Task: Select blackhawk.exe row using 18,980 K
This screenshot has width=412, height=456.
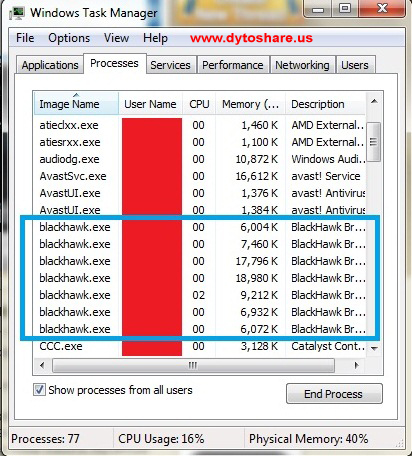Action: point(200,278)
